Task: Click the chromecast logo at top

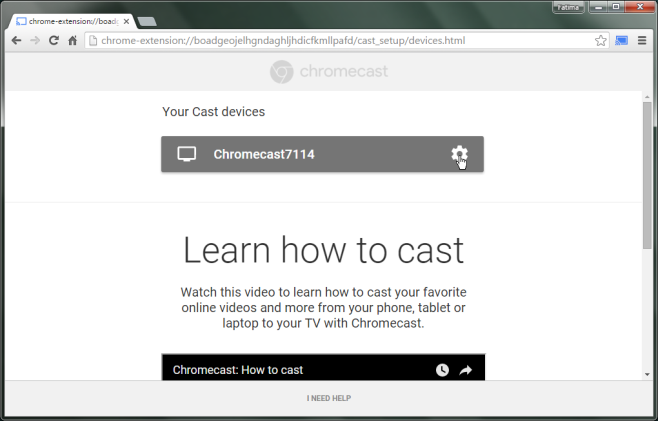Action: 329,71
